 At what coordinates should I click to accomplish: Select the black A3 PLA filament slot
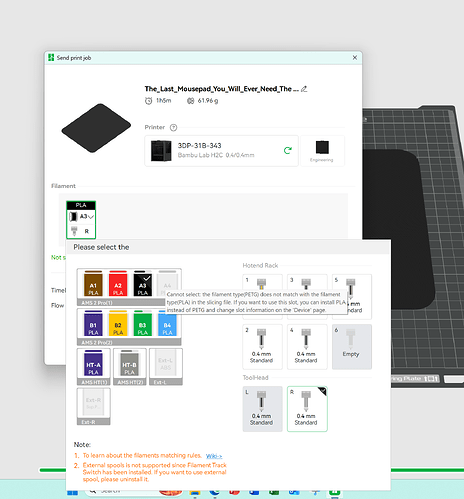143,284
